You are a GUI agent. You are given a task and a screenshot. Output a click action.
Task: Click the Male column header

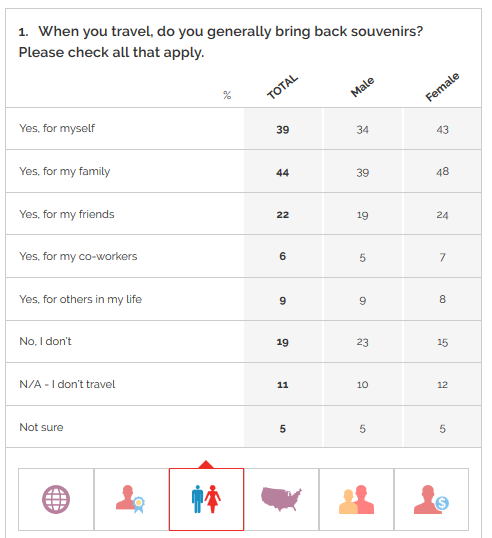(x=362, y=87)
